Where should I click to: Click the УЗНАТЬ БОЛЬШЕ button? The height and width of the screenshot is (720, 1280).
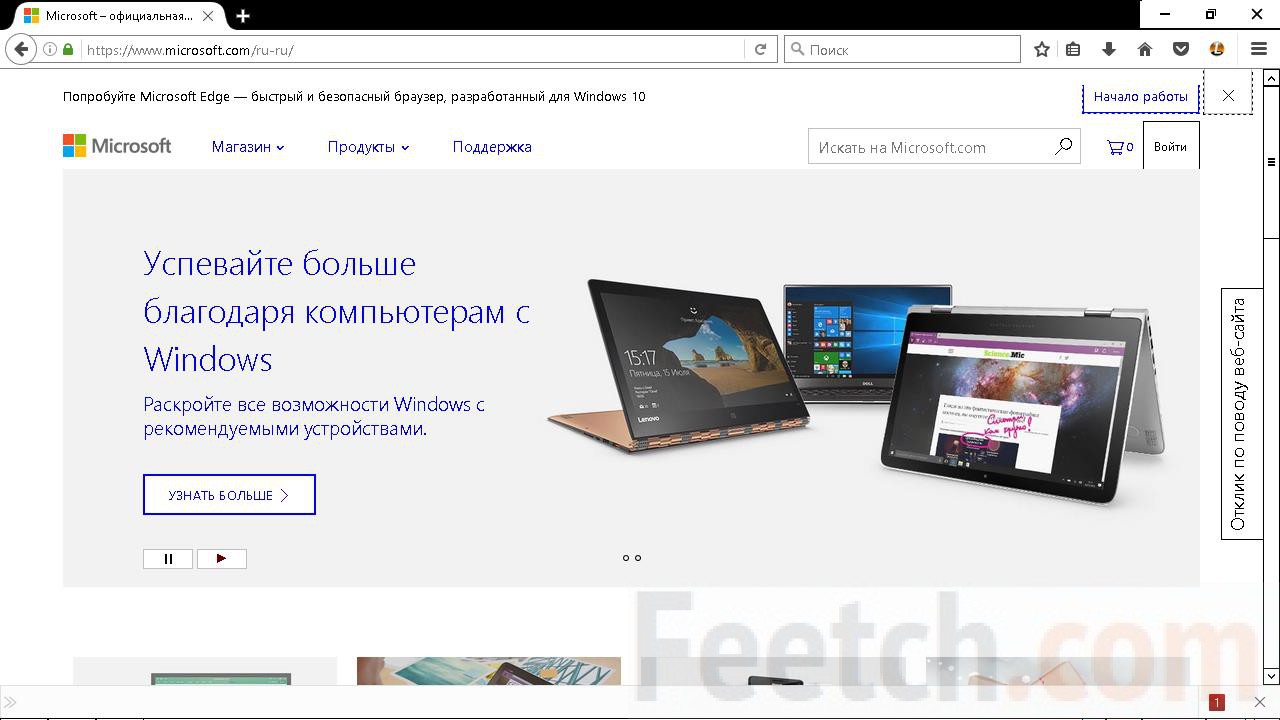[x=229, y=495]
